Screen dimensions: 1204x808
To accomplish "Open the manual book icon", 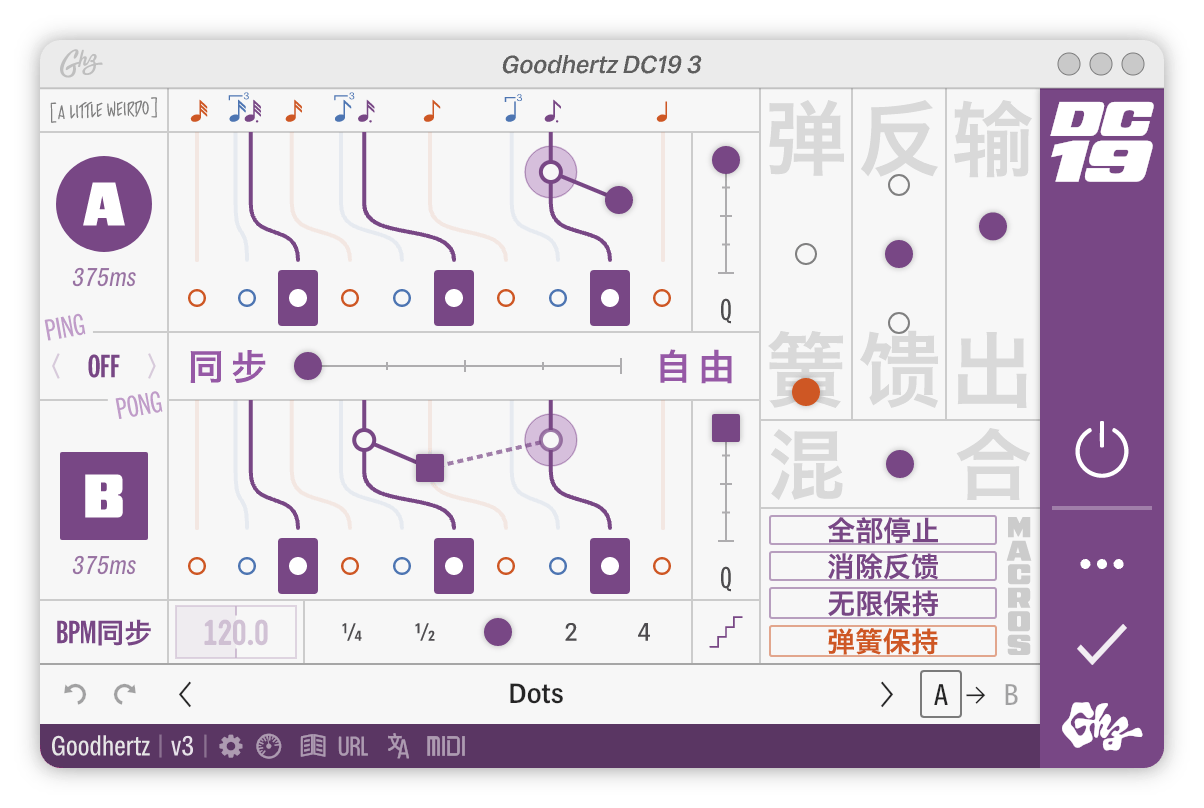I will (x=313, y=746).
